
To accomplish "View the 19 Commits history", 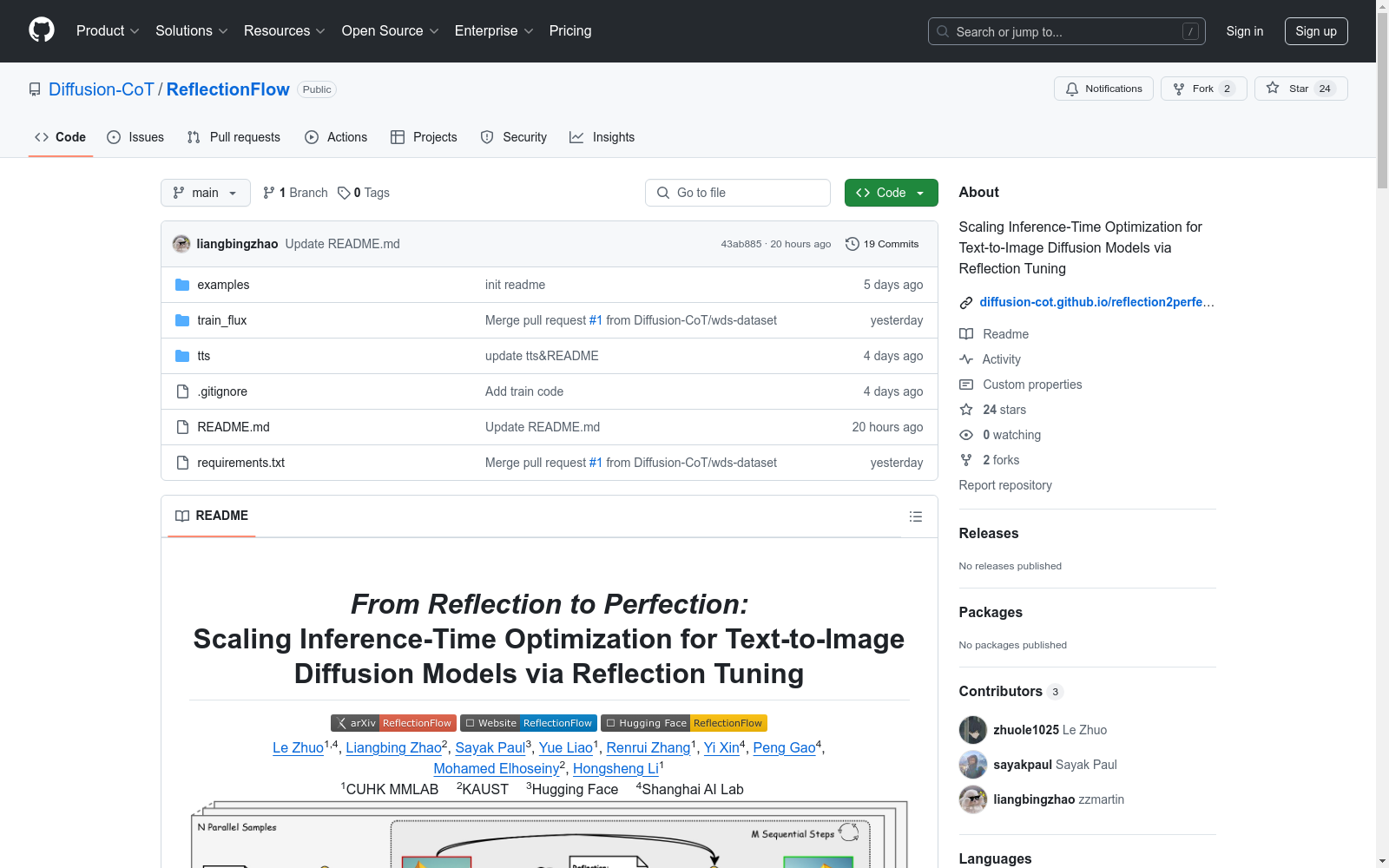I will tap(882, 244).
